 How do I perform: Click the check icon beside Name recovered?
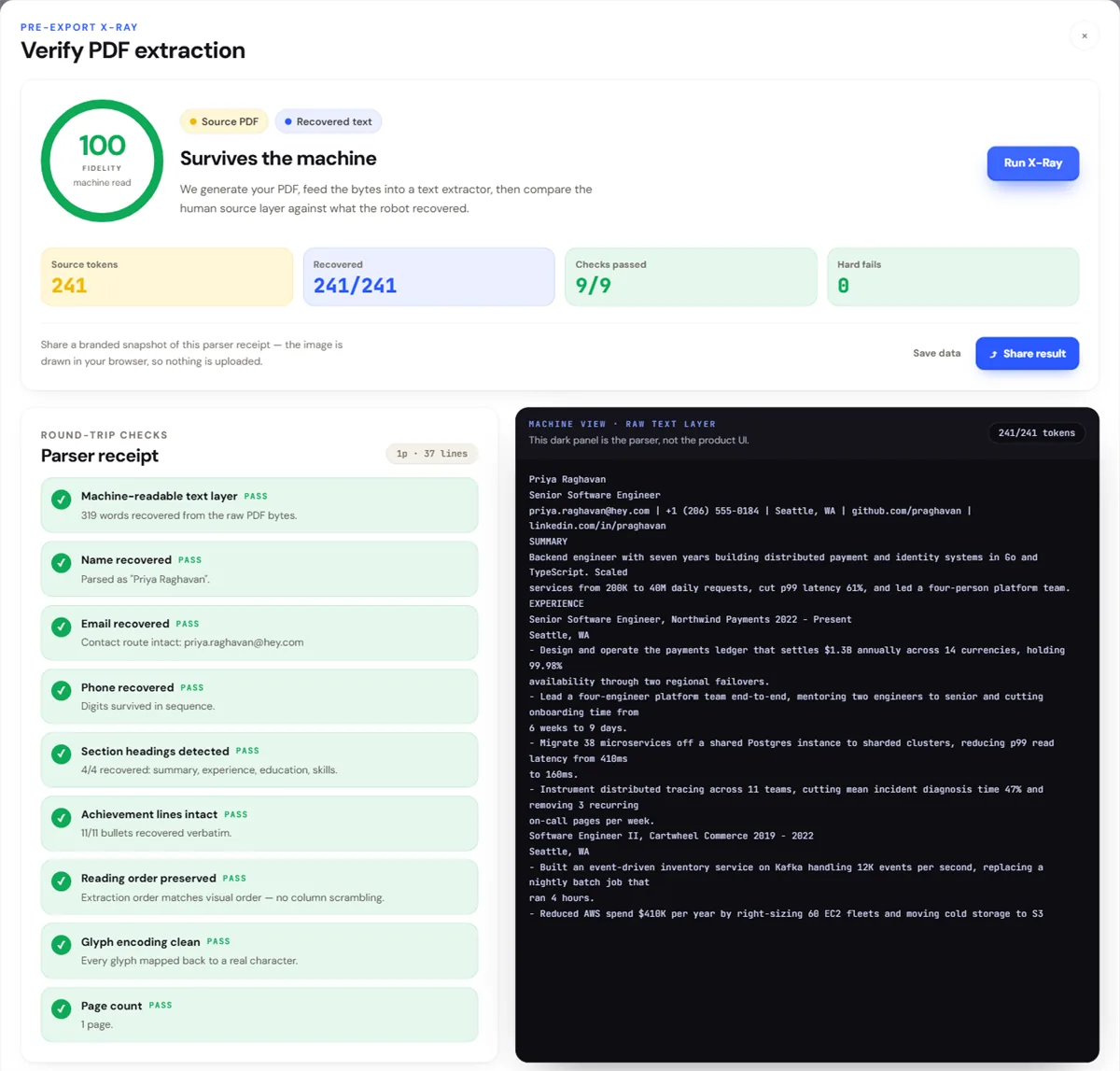tap(62, 563)
